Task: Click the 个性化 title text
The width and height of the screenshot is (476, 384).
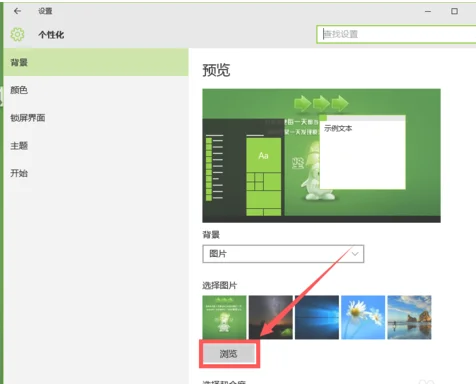Action: tap(51, 35)
